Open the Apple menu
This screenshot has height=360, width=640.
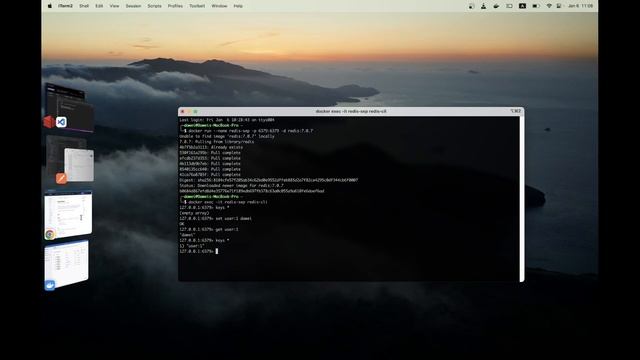point(50,6)
